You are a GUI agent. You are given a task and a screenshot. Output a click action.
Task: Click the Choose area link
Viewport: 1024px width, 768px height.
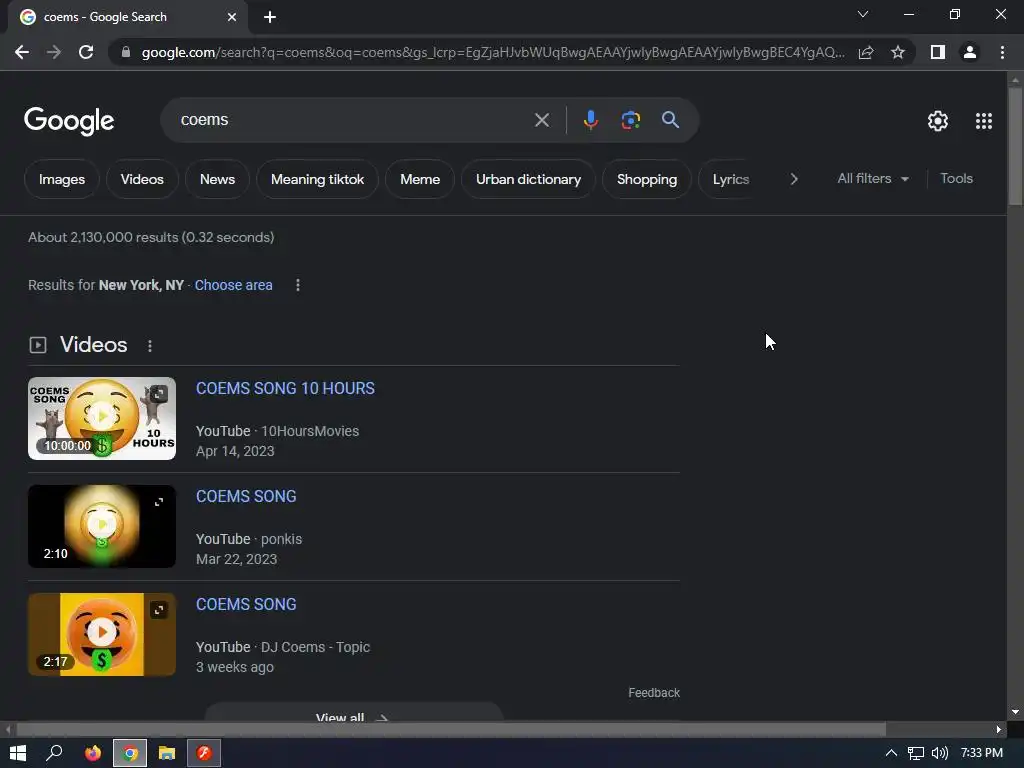tap(233, 285)
